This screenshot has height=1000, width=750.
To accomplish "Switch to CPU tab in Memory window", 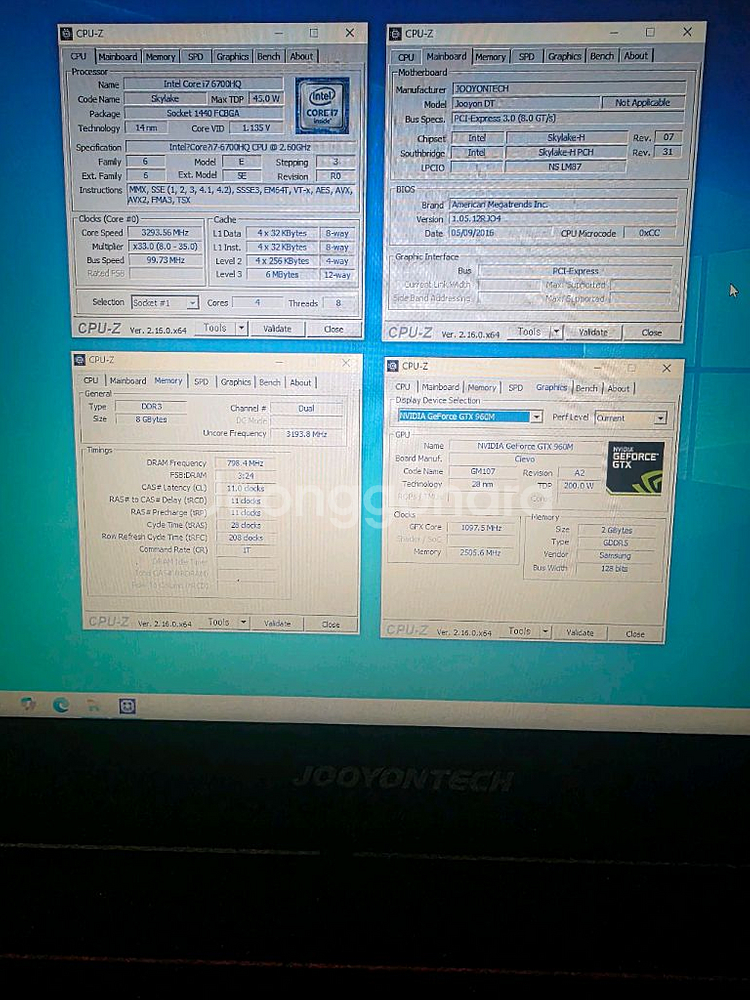I will 91,380.
